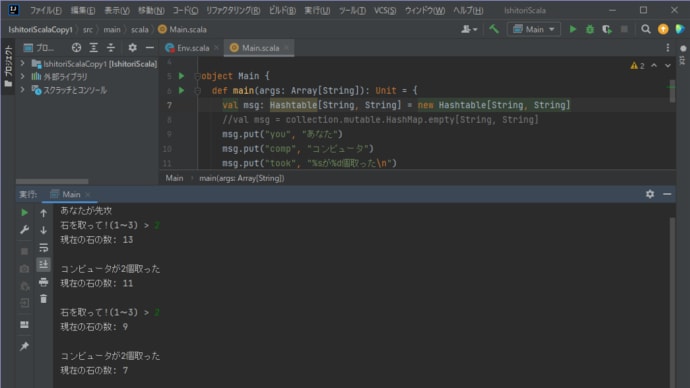The height and width of the screenshot is (388, 690).
Task: Expand the IshitoriScalaCopy1 project node
Action: [x=22, y=64]
